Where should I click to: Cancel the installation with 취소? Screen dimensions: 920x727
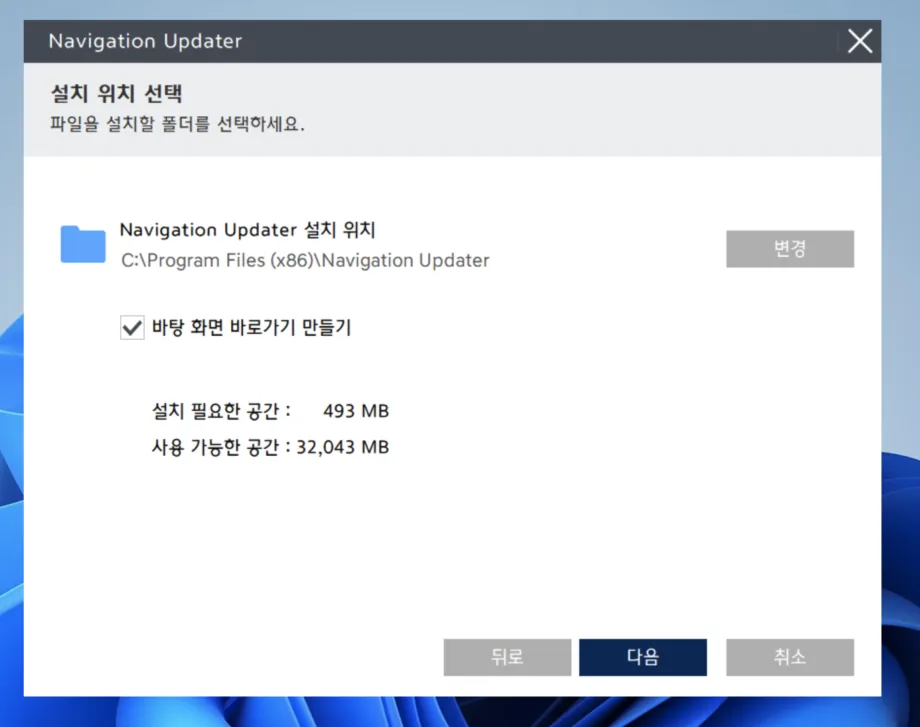click(789, 657)
